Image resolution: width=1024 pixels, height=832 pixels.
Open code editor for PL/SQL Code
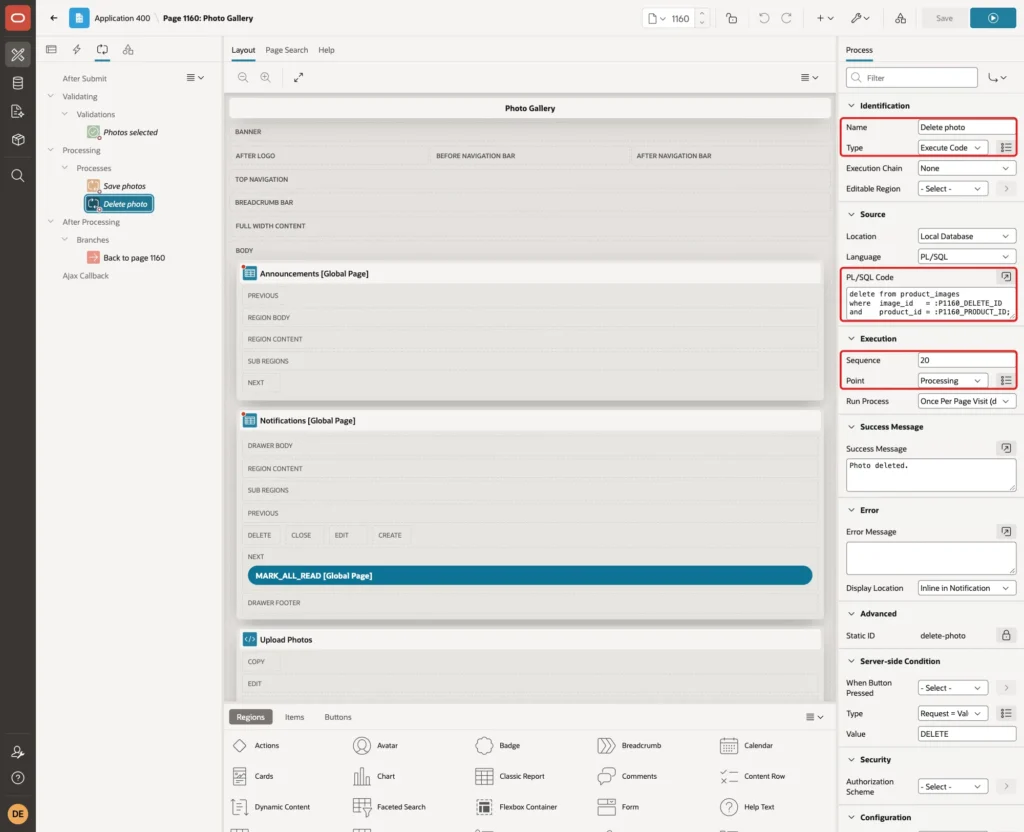coord(1006,277)
